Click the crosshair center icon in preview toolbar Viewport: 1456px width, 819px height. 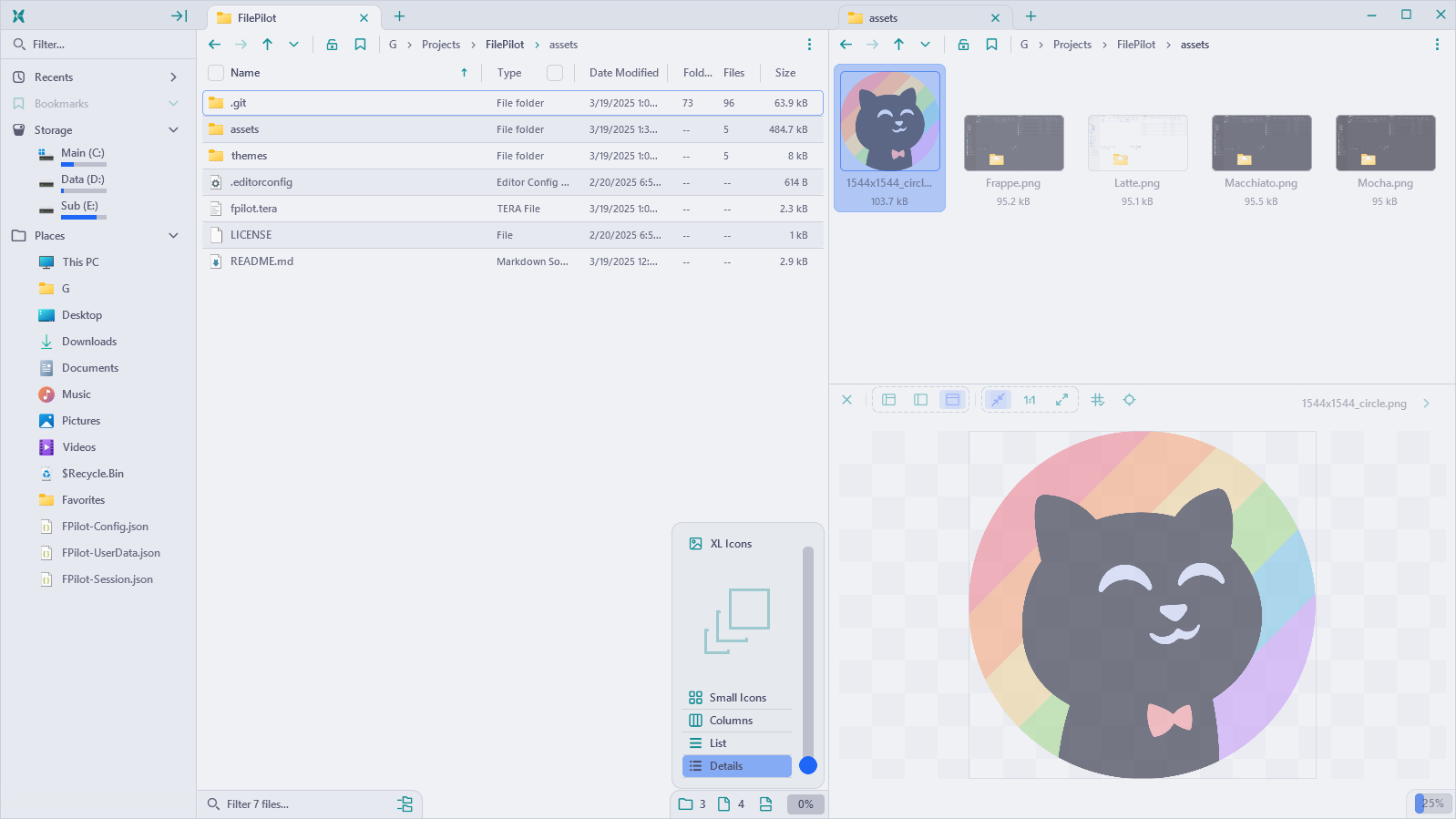point(1129,400)
